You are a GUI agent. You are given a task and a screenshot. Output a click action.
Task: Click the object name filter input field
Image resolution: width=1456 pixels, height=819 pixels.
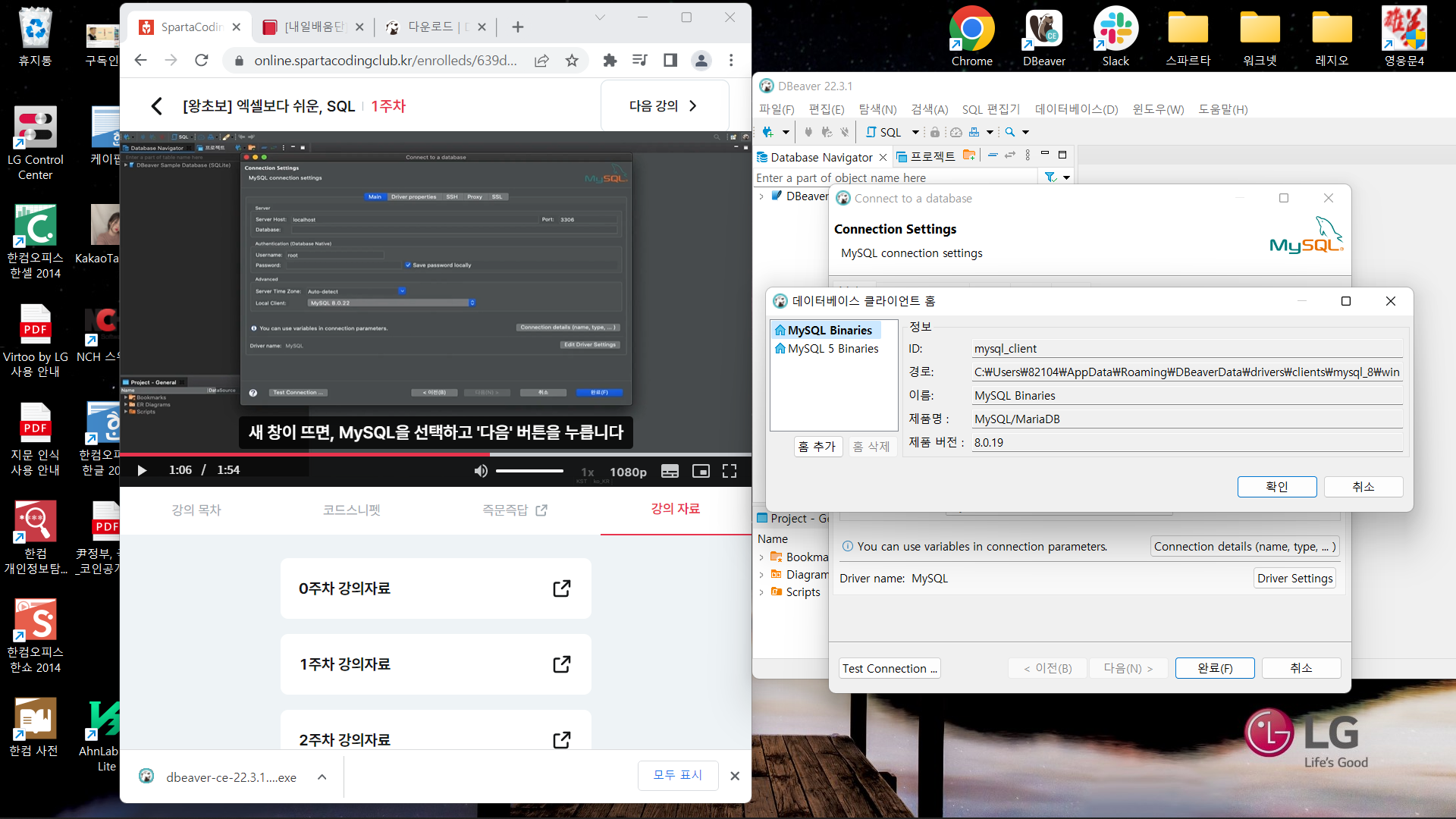click(x=896, y=177)
